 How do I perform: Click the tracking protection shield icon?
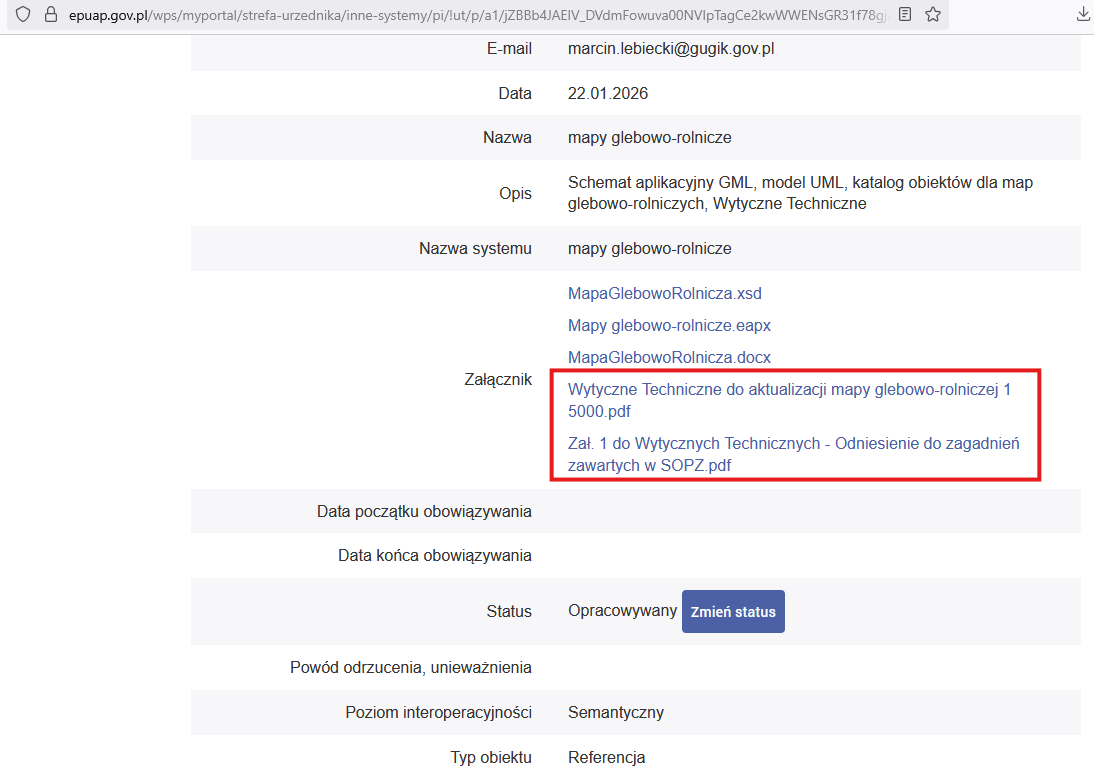tap(24, 15)
